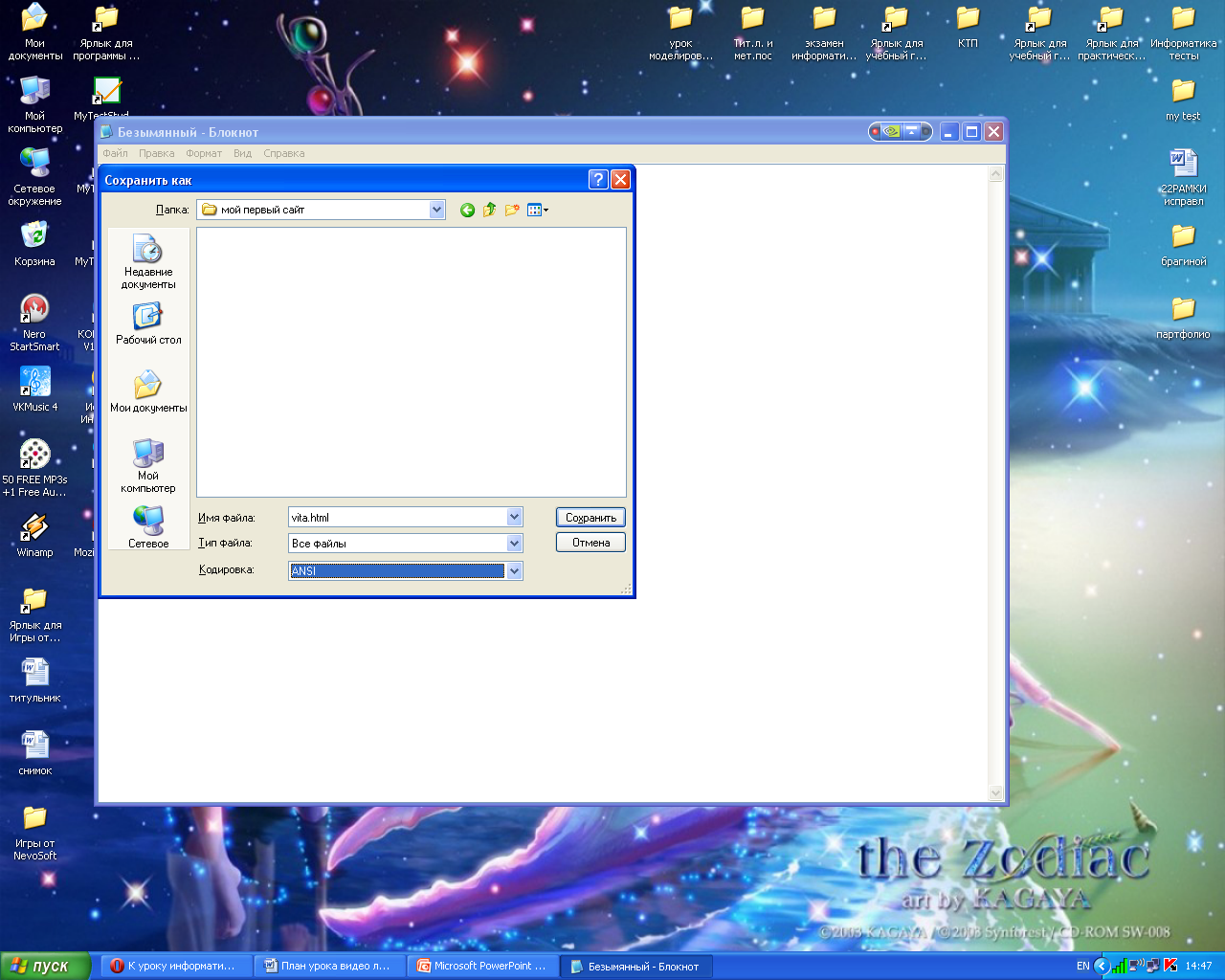Open my test folder on desktop

click(1184, 99)
